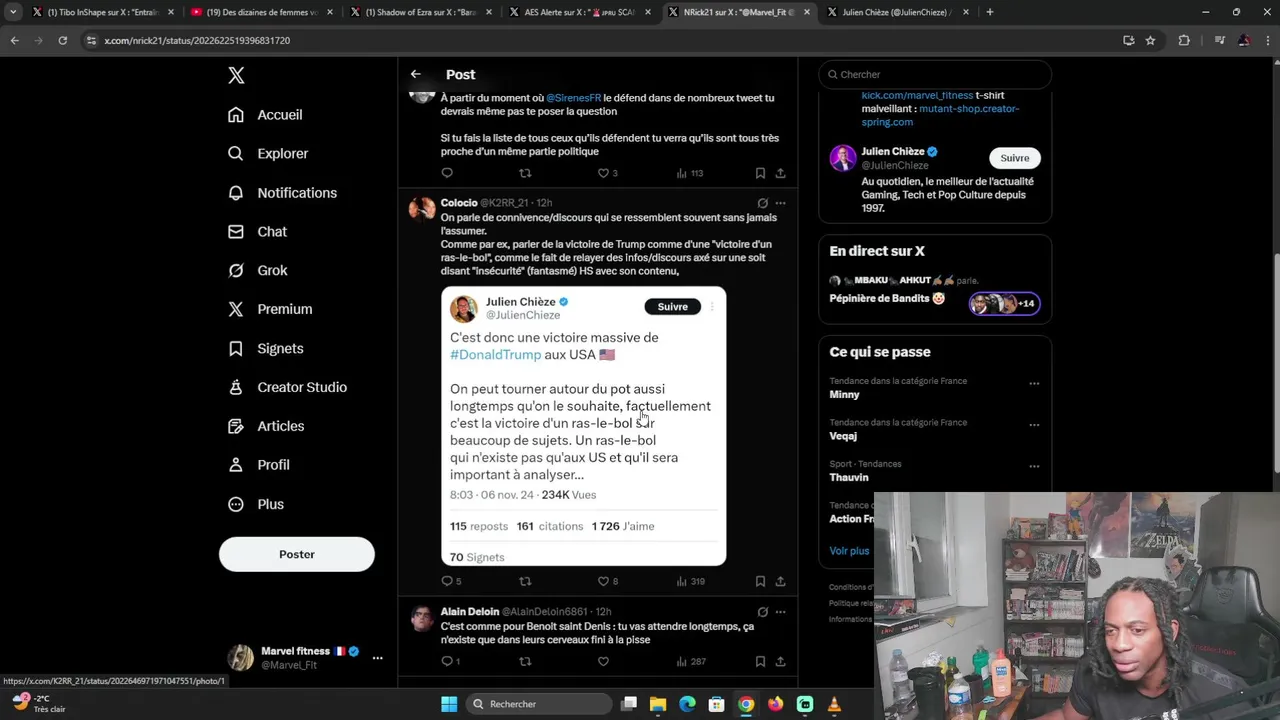The width and height of the screenshot is (1280, 720).
Task: Open the Windows Start menu
Action: (449, 704)
